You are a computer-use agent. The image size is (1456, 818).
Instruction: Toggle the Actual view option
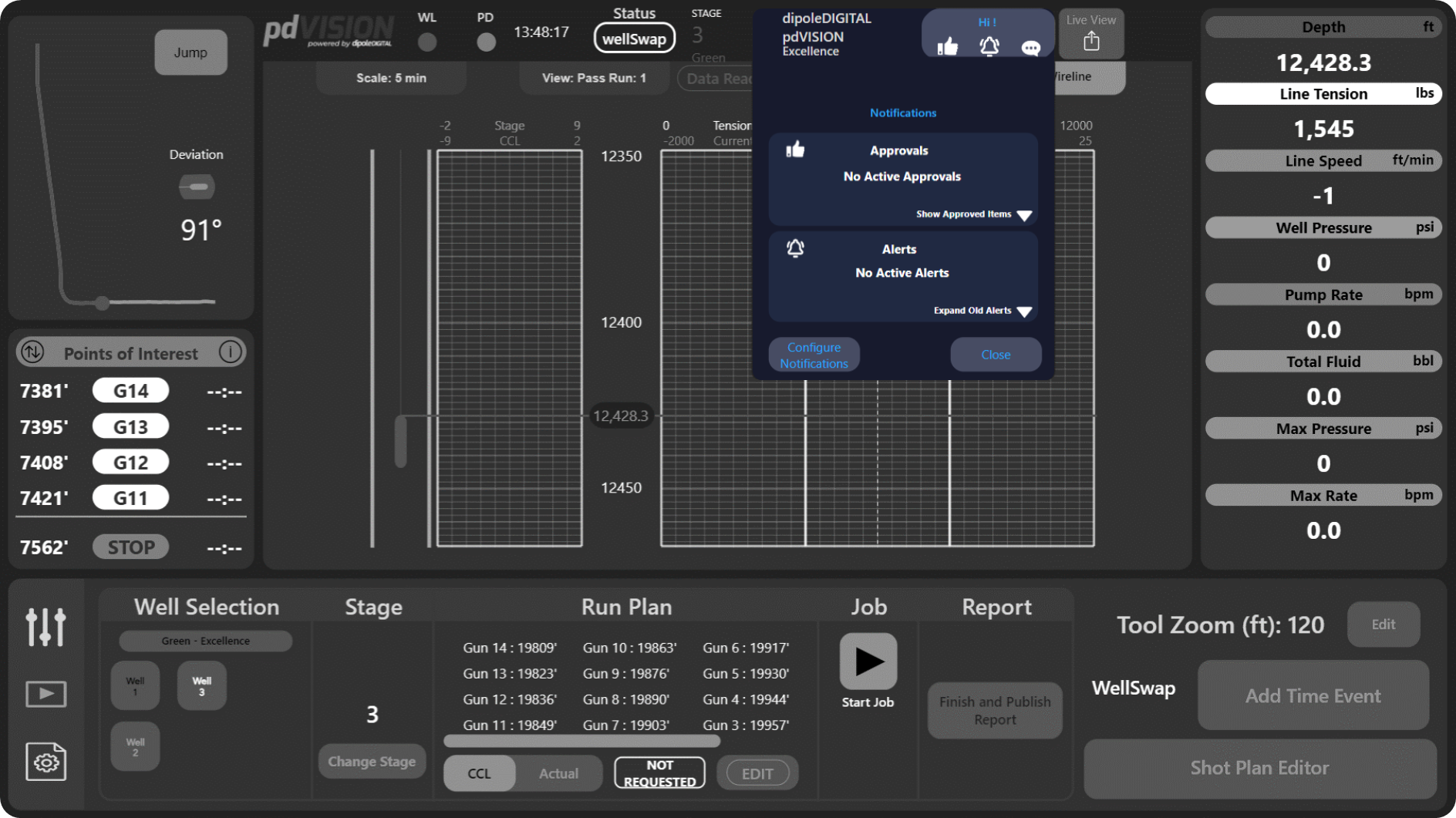click(558, 773)
